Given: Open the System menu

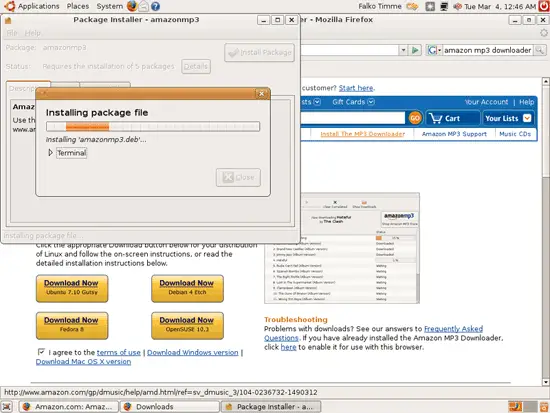Looking at the screenshot, I should tap(109, 6).
